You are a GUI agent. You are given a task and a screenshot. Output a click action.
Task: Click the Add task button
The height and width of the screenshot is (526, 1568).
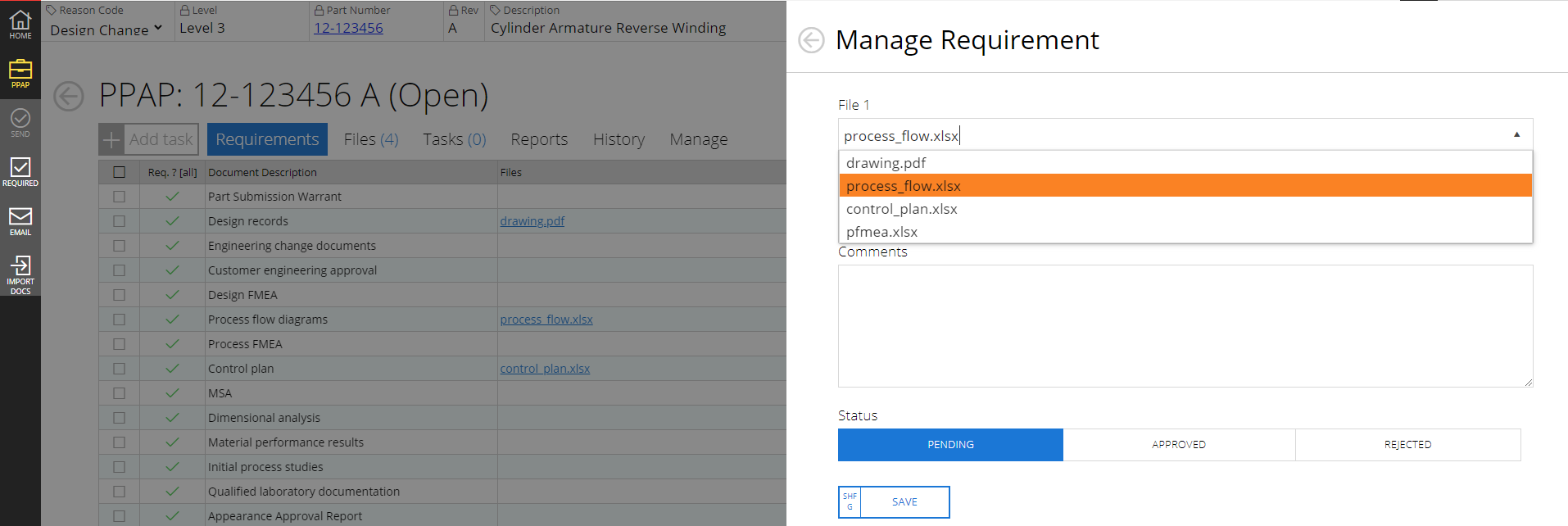click(x=149, y=140)
